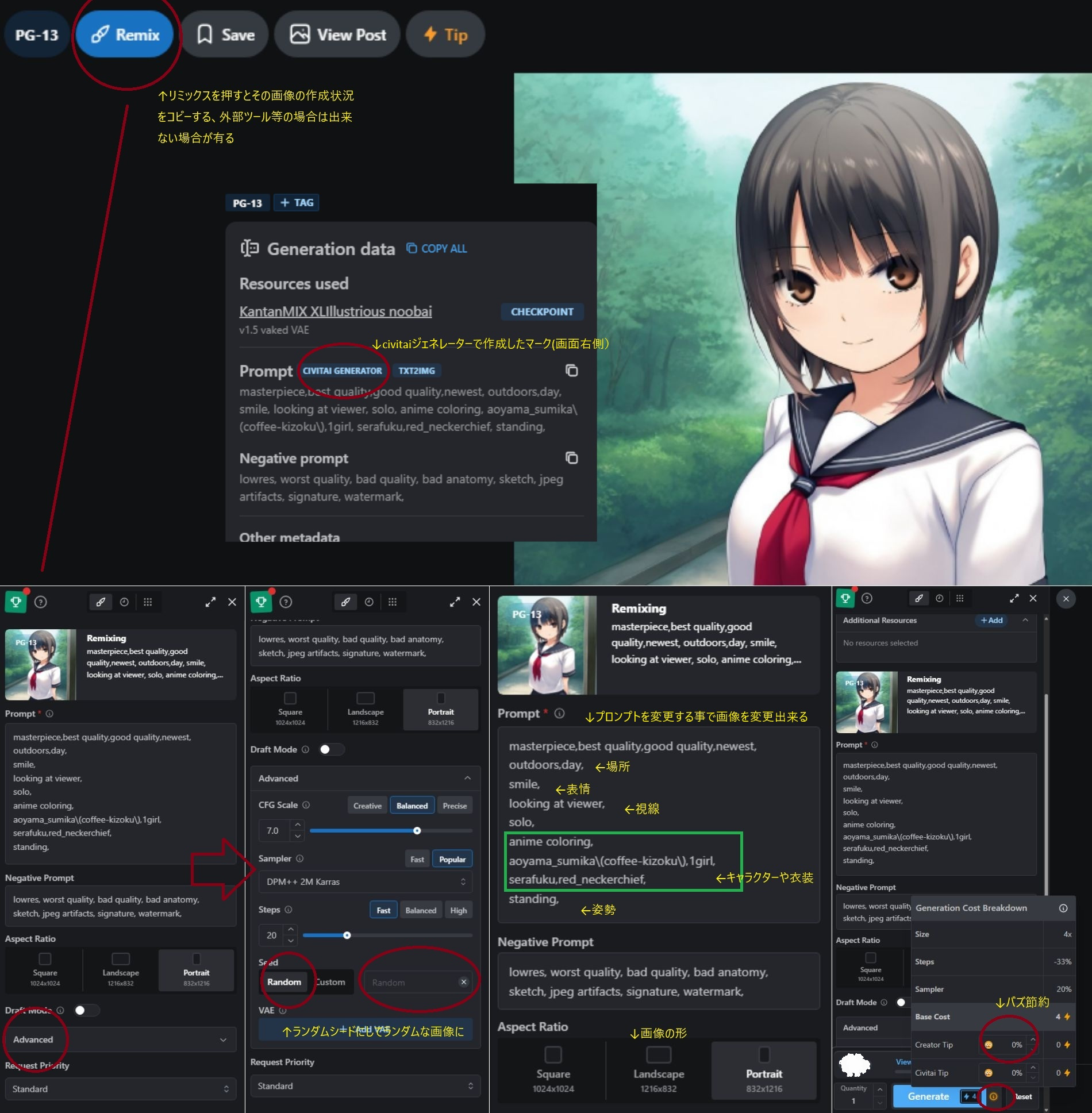Click the Save bookmark button
The height and width of the screenshot is (1113, 1092).
click(225, 34)
